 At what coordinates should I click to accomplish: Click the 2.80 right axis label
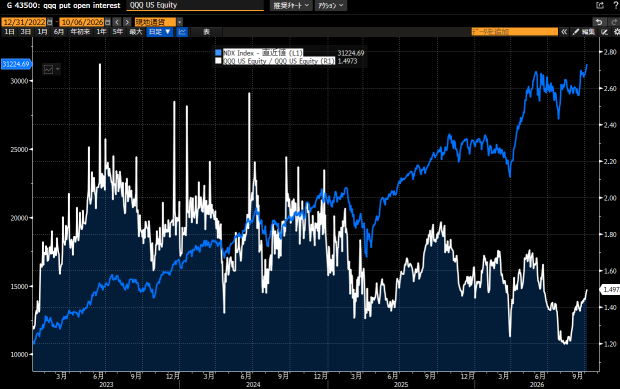[610, 52]
